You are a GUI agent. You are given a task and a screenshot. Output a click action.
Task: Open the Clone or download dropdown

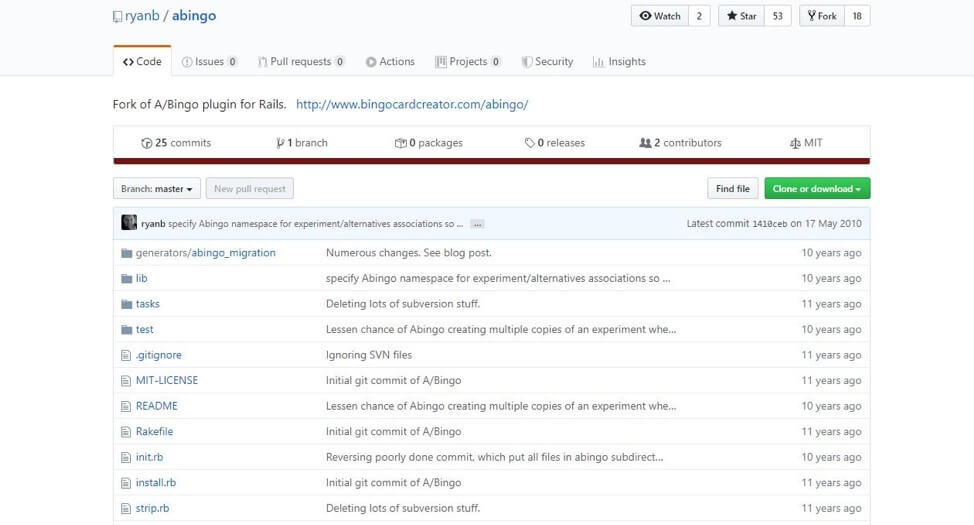tap(817, 188)
